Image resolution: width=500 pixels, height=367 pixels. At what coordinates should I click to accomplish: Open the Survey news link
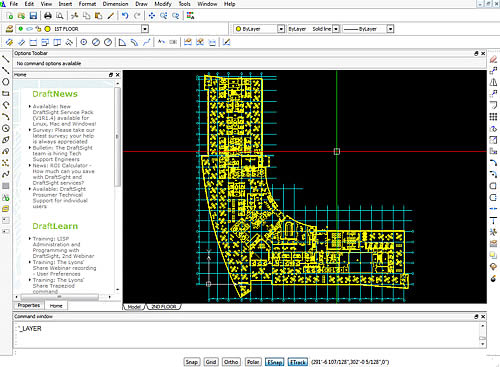click(63, 136)
